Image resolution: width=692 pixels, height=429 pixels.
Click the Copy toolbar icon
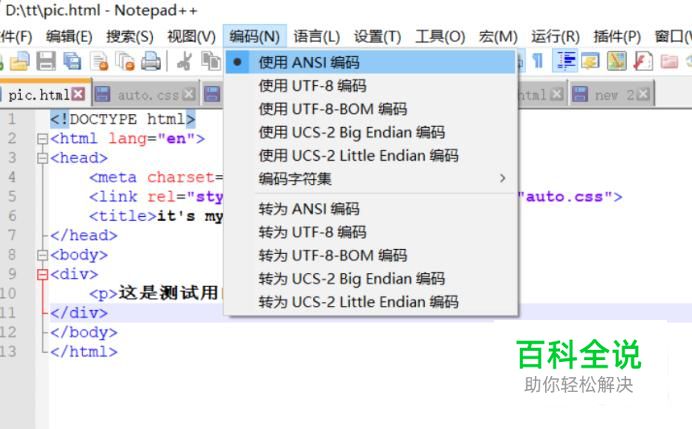(211, 61)
